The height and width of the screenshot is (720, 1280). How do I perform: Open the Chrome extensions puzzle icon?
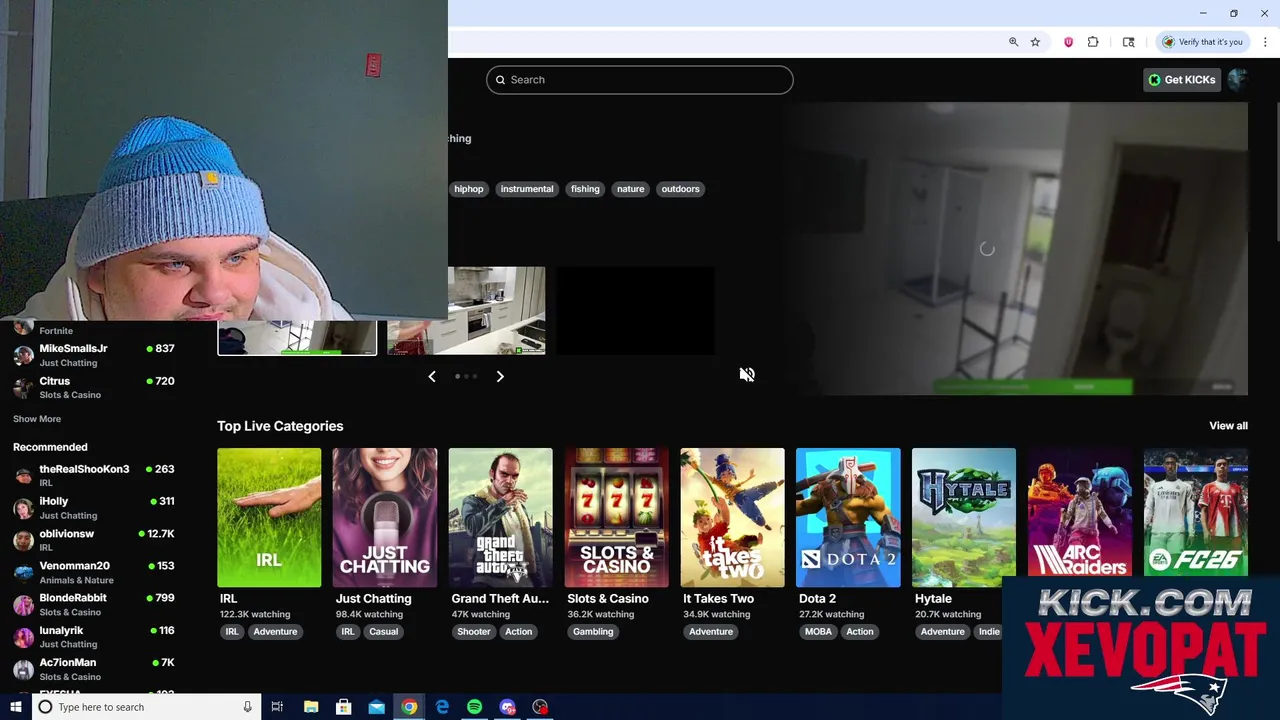tap(1093, 42)
